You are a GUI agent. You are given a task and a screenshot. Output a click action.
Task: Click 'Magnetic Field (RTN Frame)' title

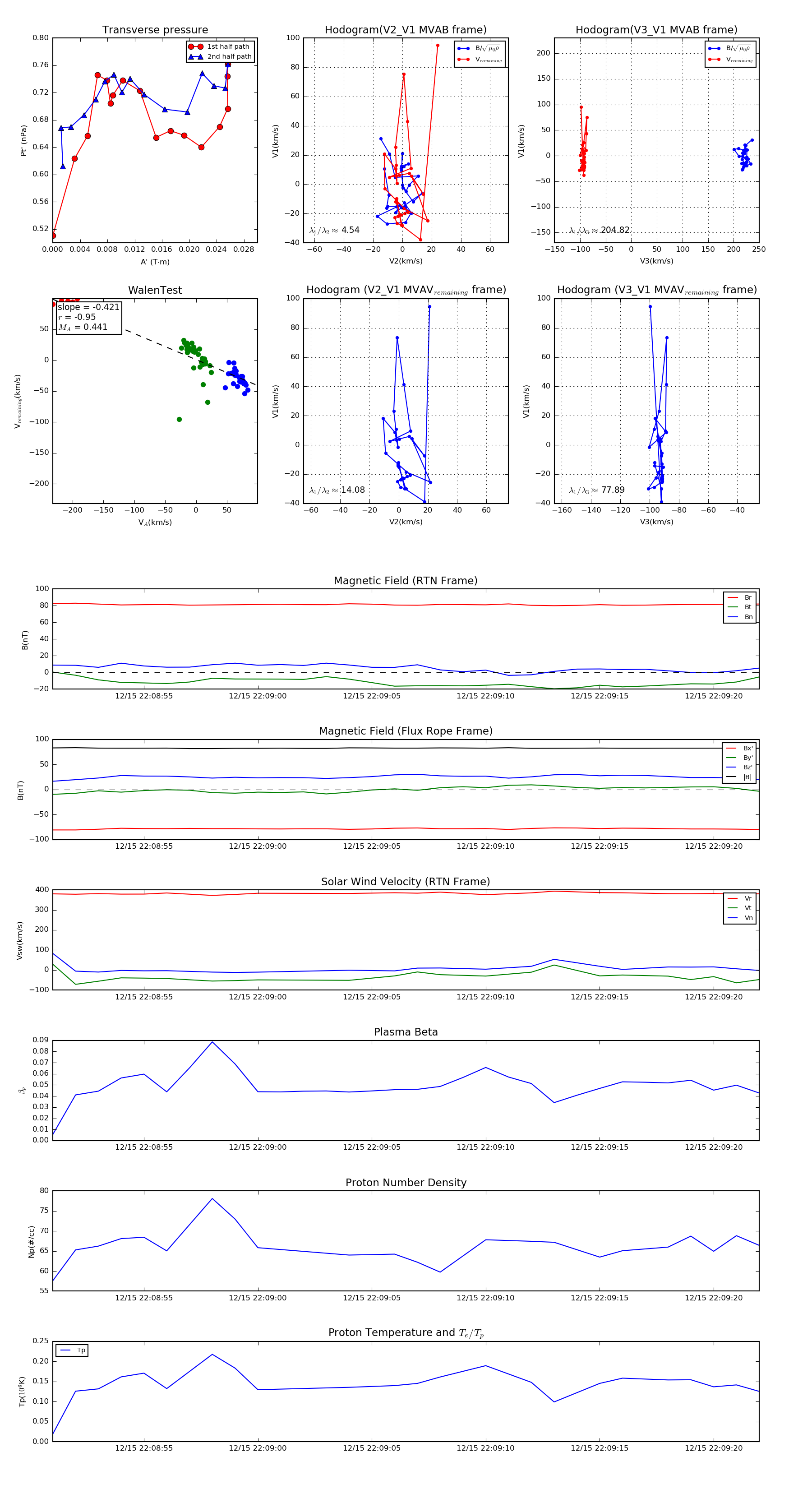click(x=406, y=581)
